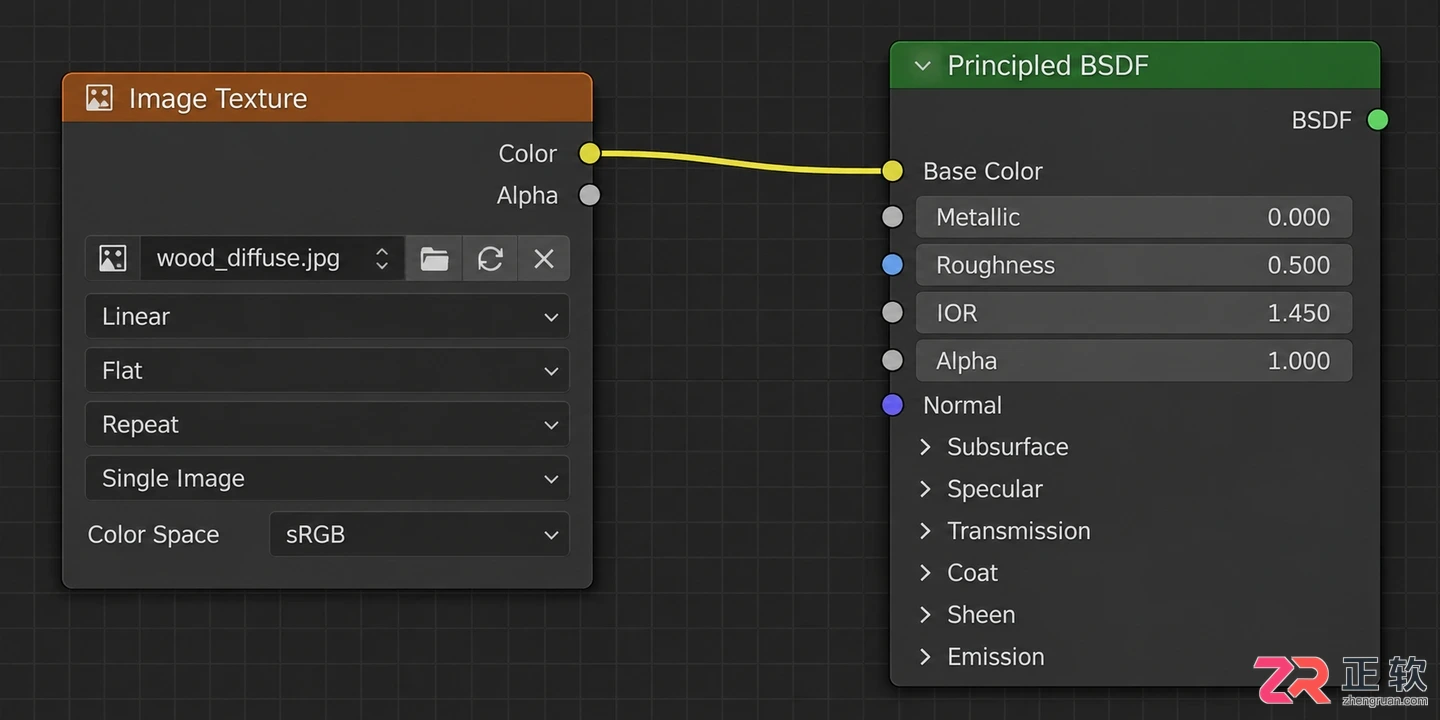Click the Normal input socket
1440x720 pixels.
pos(893,405)
